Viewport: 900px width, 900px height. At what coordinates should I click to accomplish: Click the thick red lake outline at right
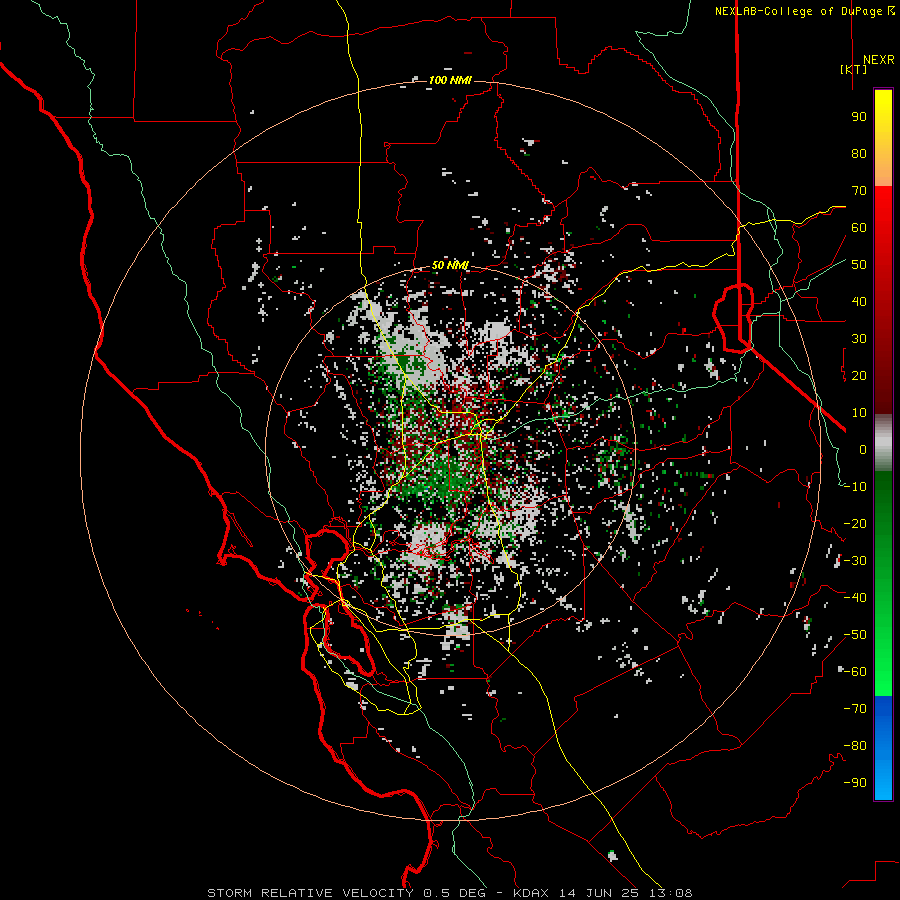(x=733, y=317)
